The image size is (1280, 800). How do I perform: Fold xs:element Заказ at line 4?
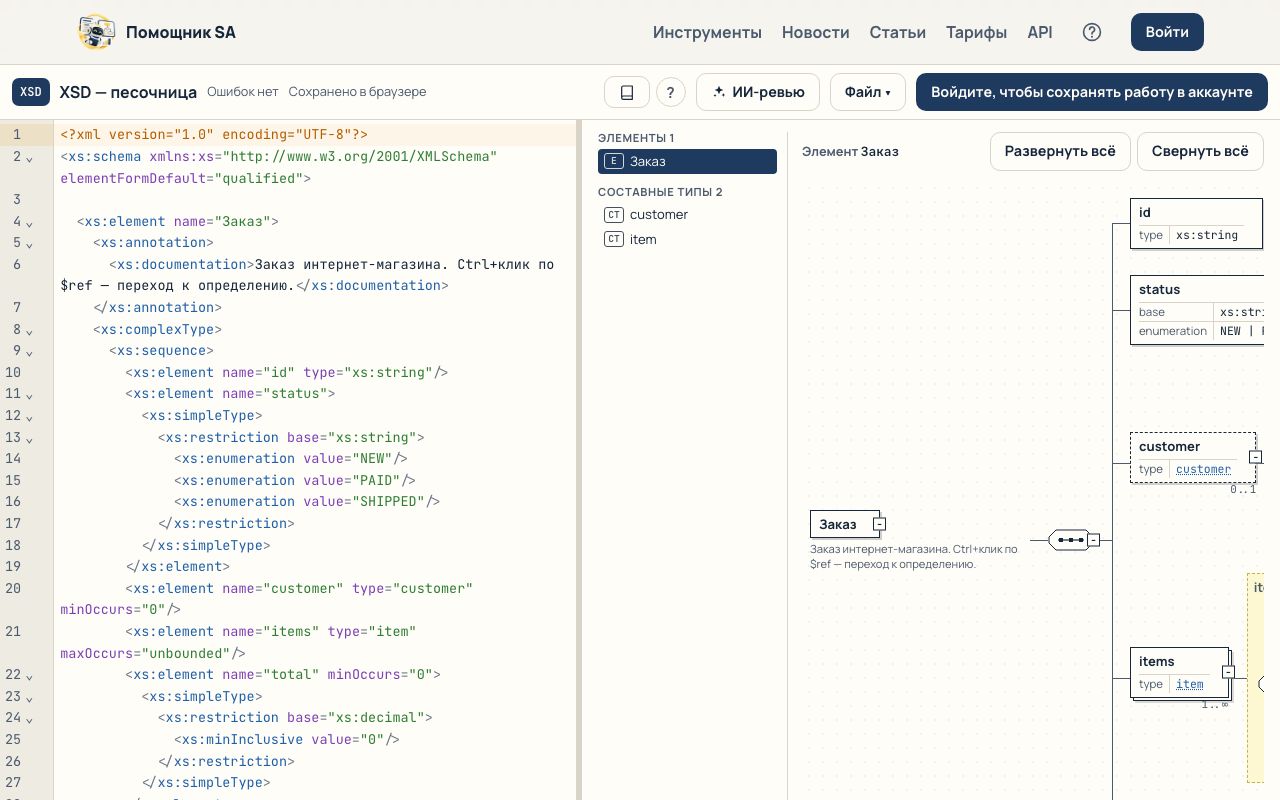point(29,223)
